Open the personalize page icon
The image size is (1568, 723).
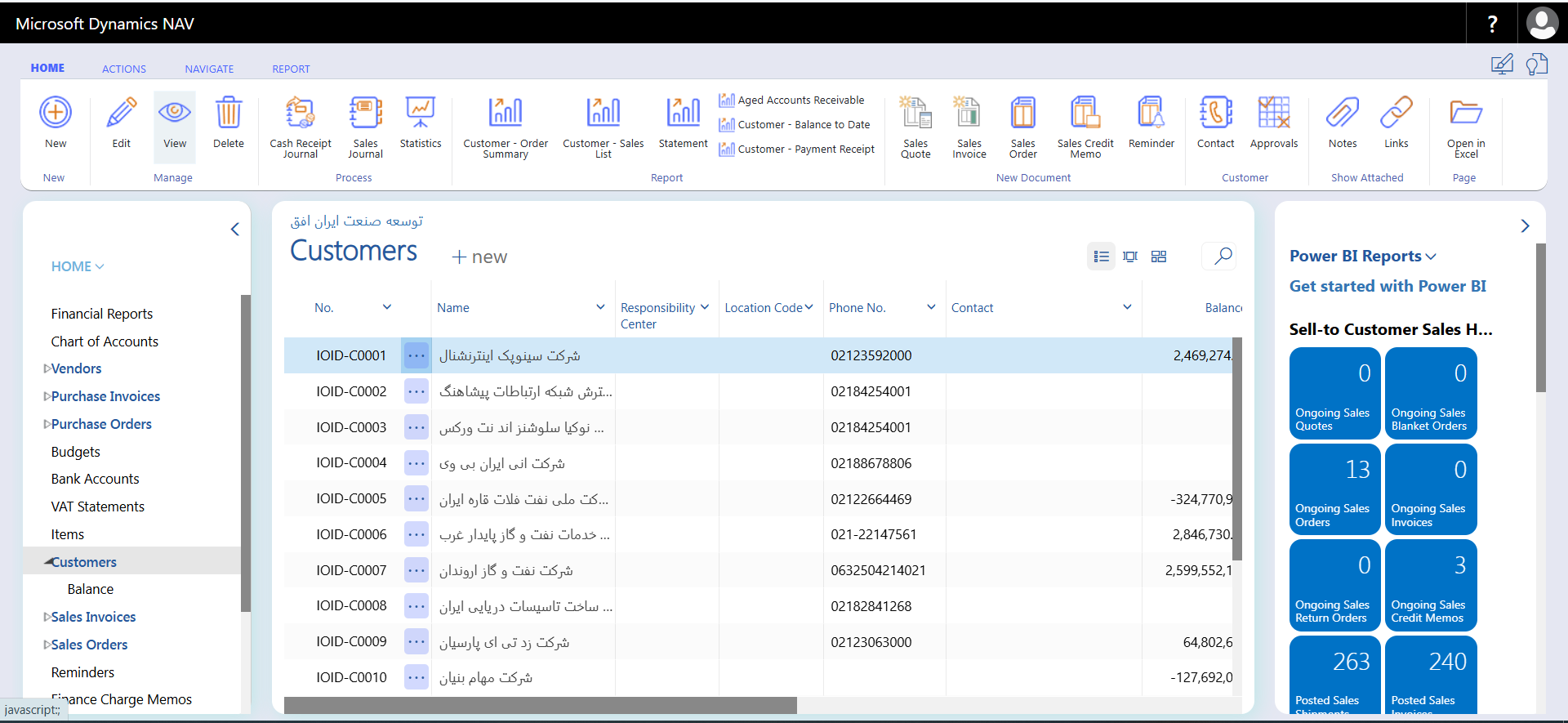[x=1502, y=65]
